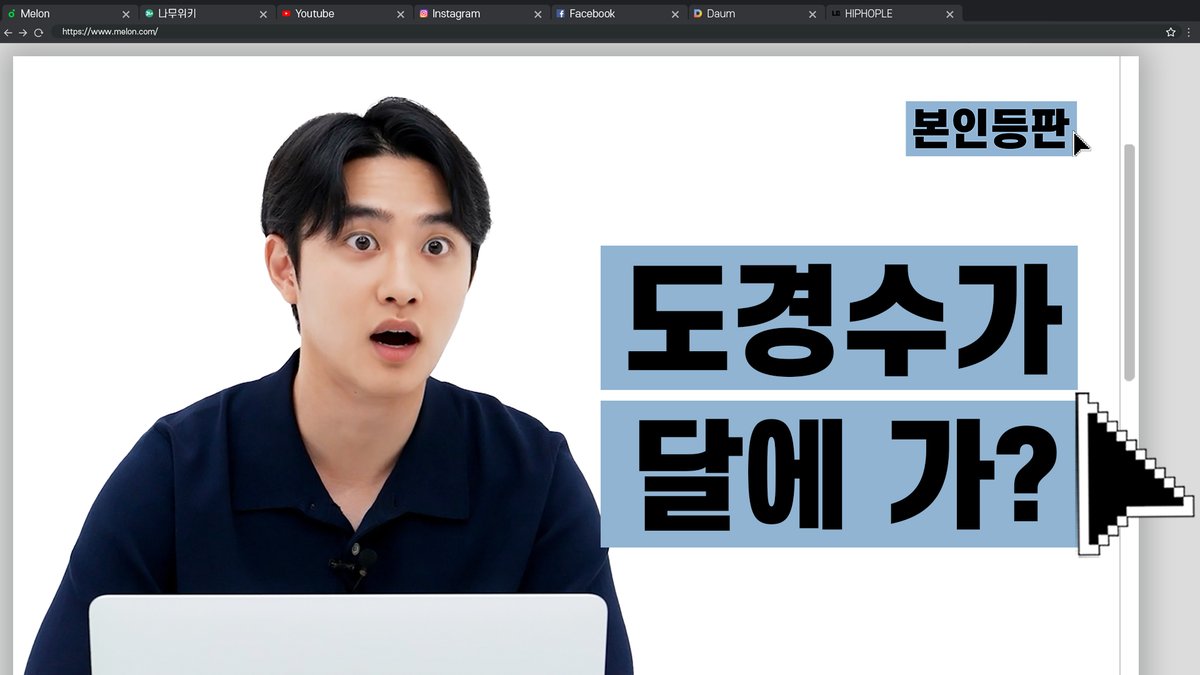1200x675 pixels.
Task: Click the page's vertical scrollbar thumb
Action: (x=1129, y=262)
